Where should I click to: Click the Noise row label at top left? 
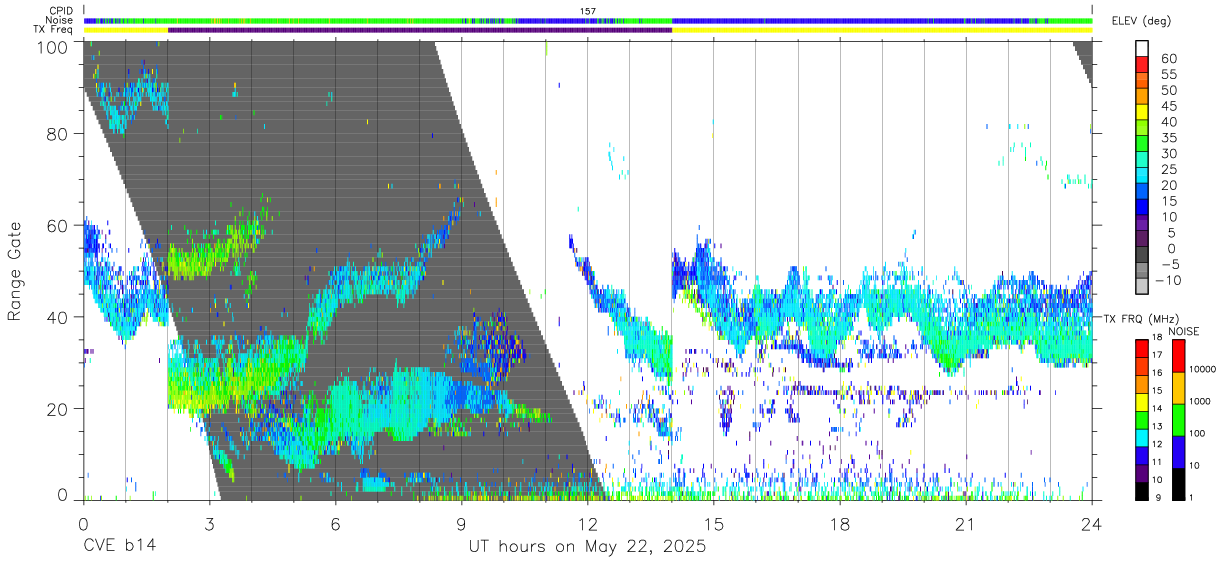point(61,20)
